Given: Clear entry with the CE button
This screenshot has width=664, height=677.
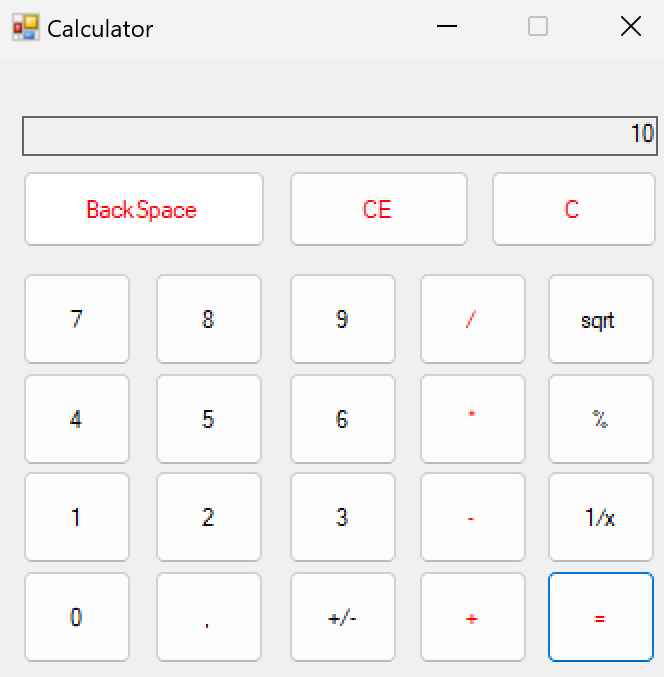Looking at the screenshot, I should (x=379, y=209).
